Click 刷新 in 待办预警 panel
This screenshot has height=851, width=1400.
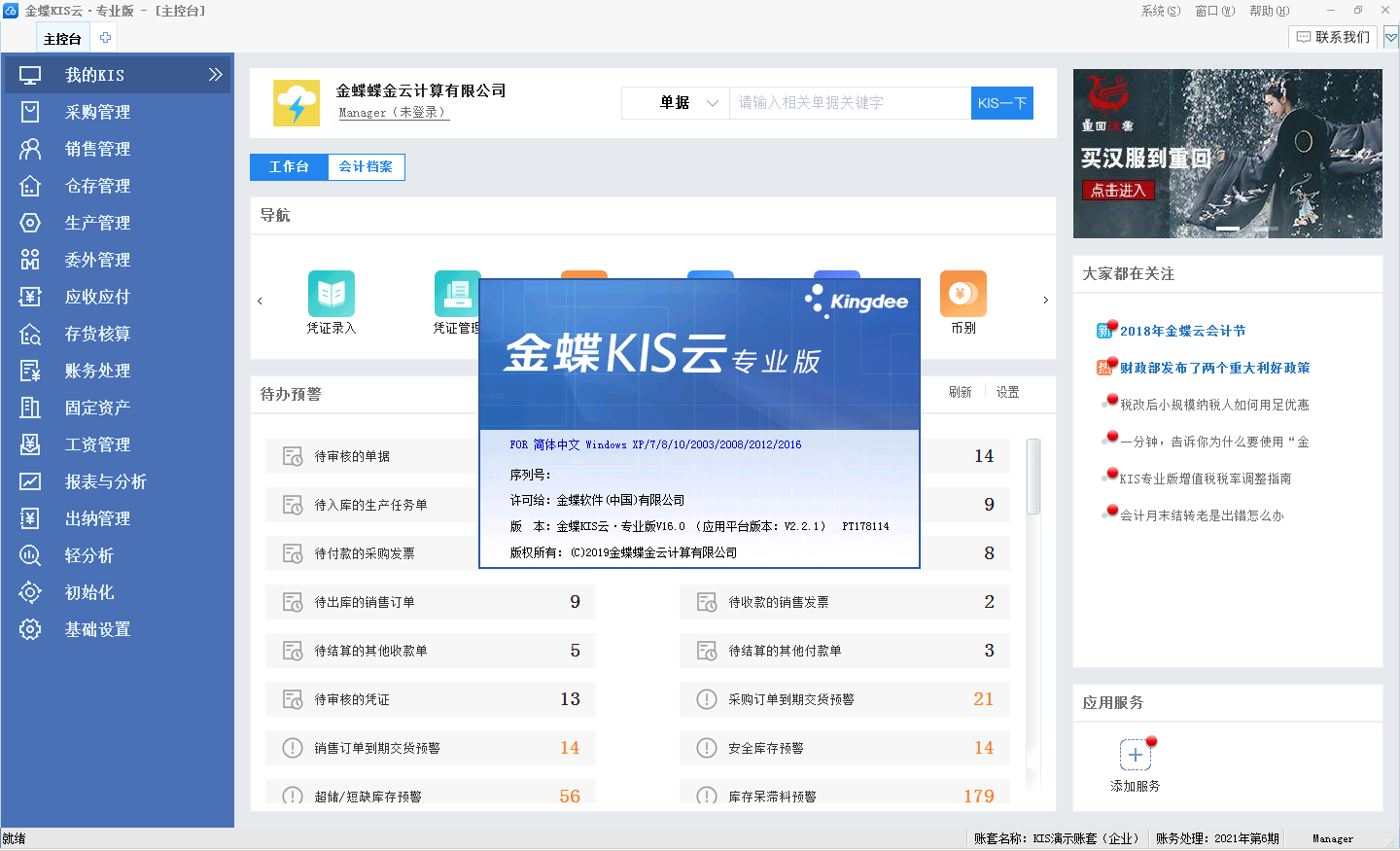point(960,392)
